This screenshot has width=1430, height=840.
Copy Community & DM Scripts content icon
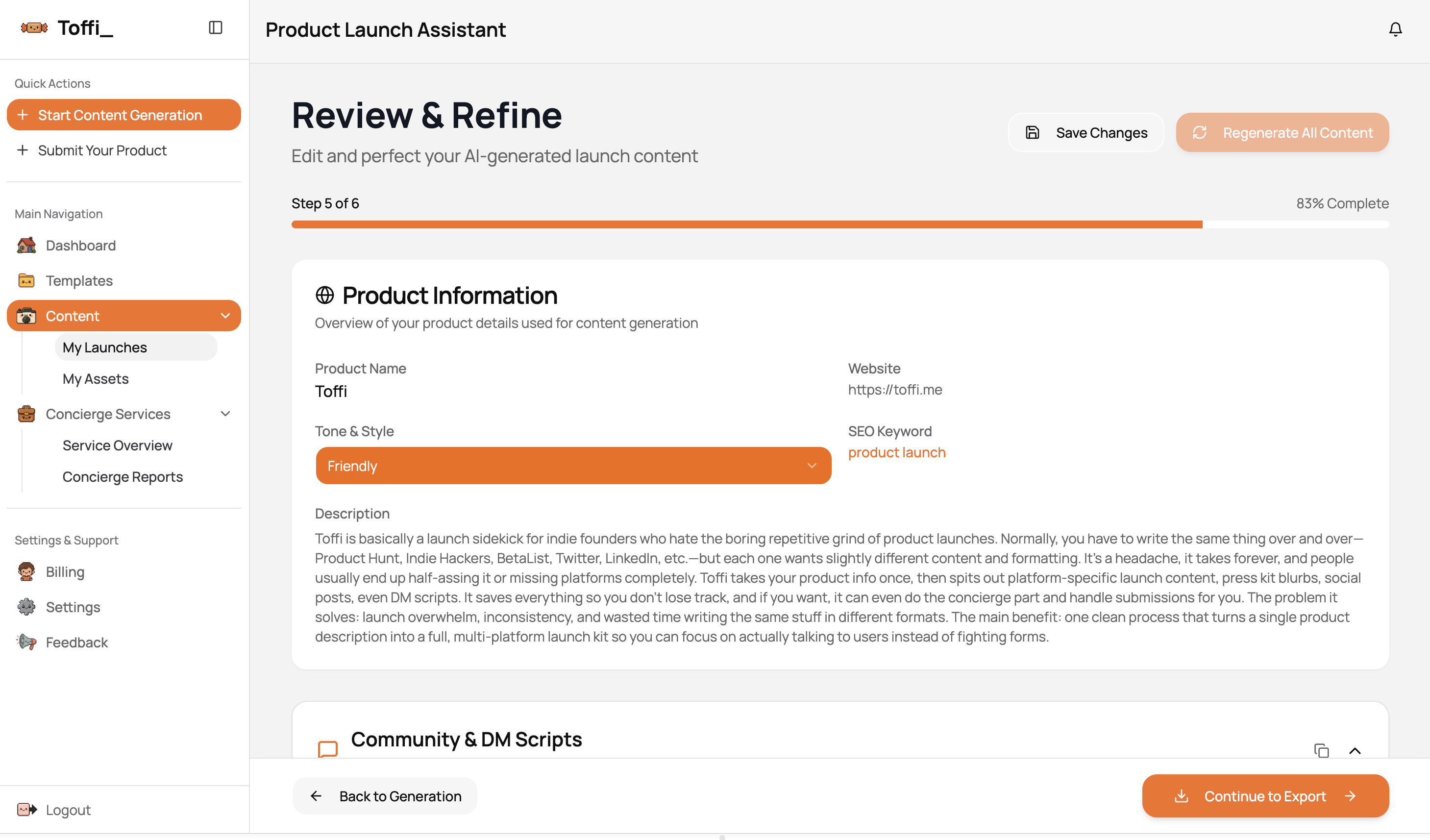click(x=1321, y=750)
